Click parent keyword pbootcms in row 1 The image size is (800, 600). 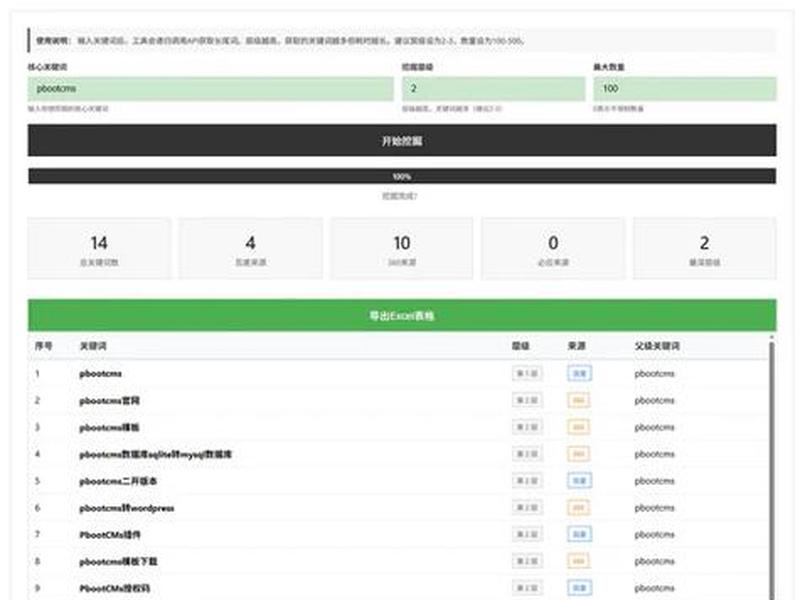pyautogui.click(x=655, y=374)
